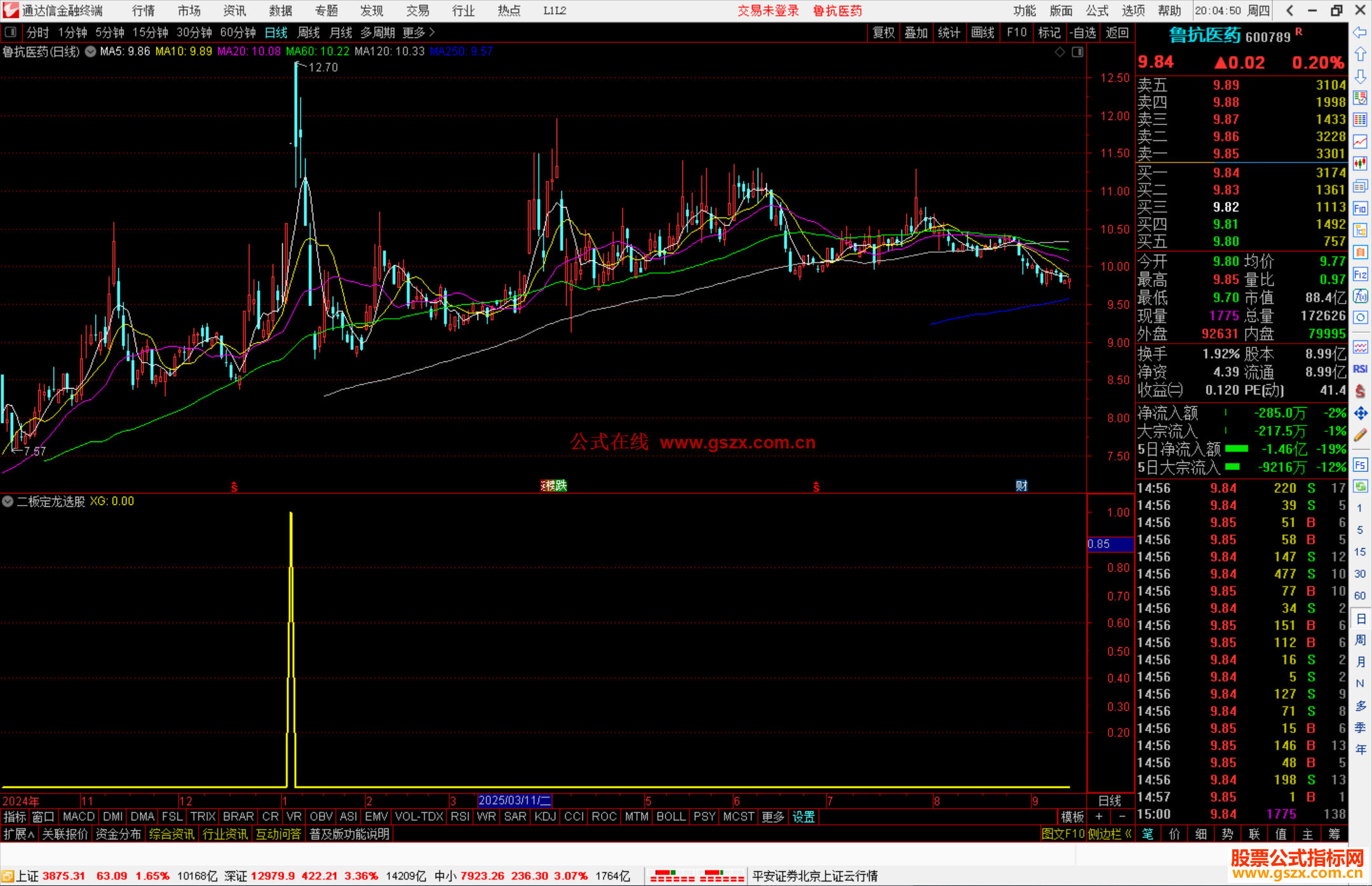Switch to 分时 view

coord(37,32)
